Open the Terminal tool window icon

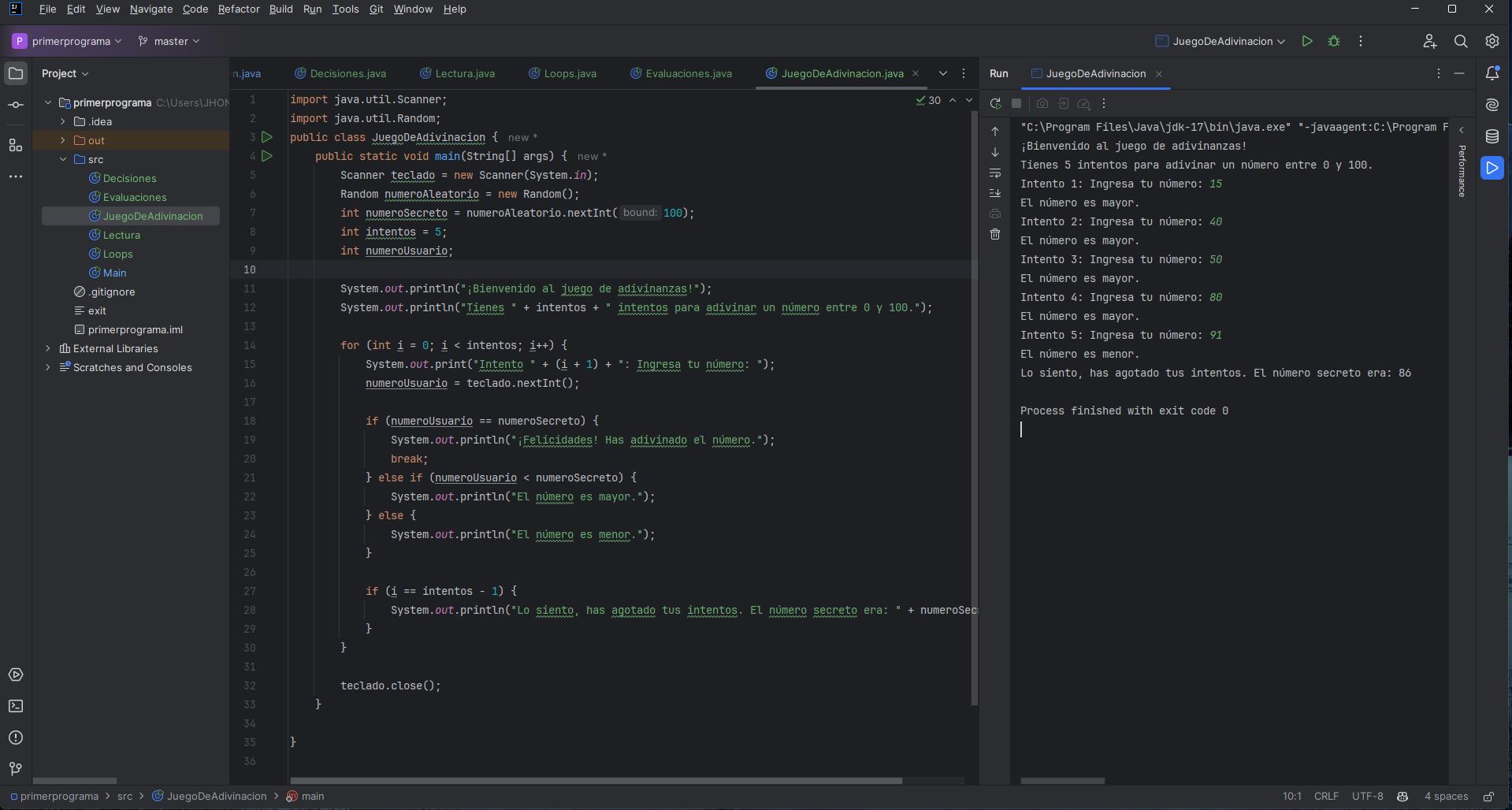point(16,706)
